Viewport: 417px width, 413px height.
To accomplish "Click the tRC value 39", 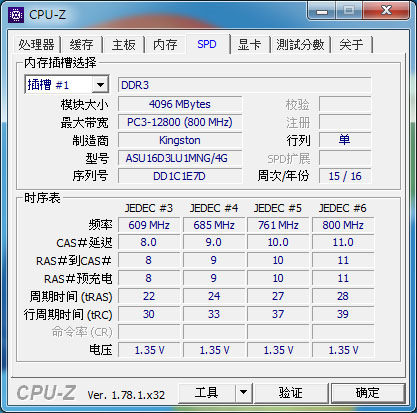I will click(343, 314).
